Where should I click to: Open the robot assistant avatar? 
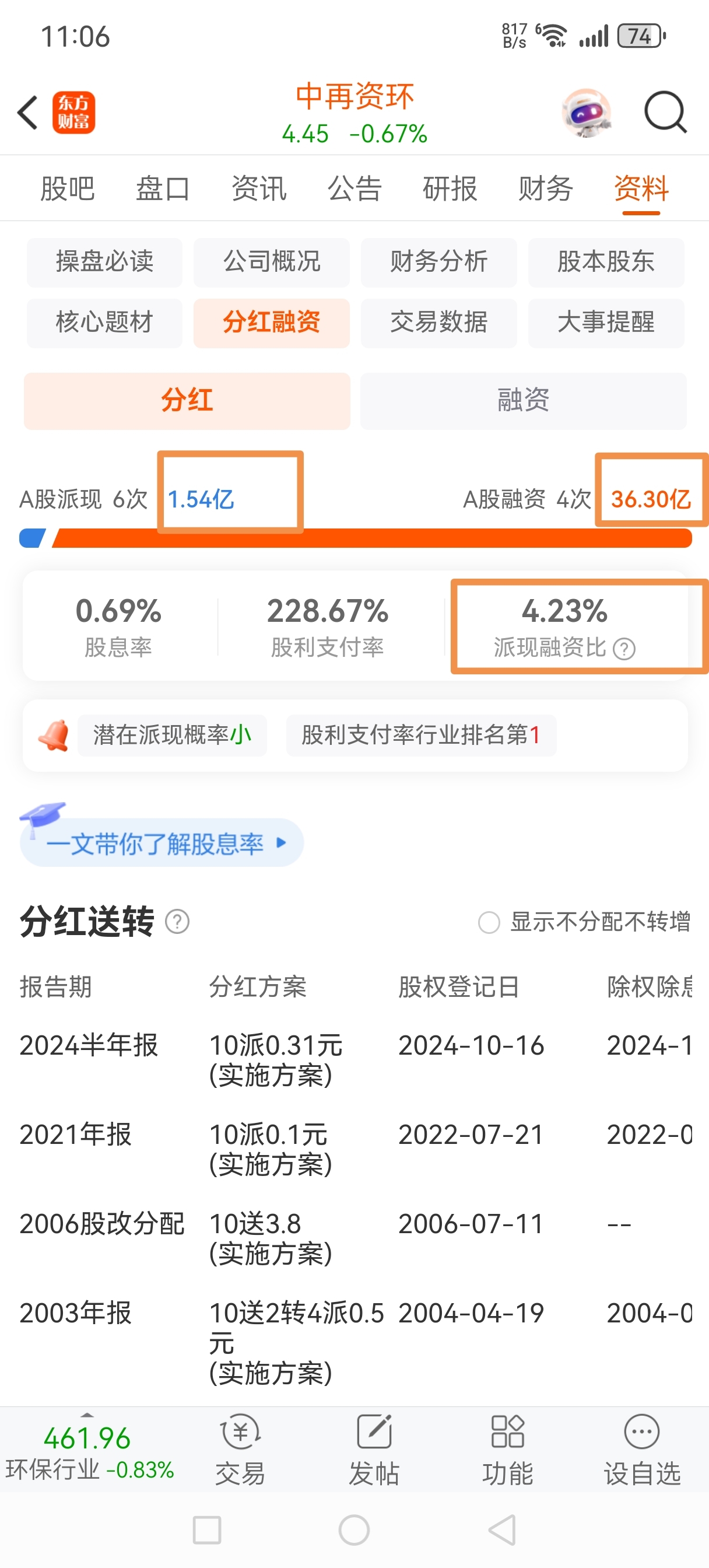(585, 113)
